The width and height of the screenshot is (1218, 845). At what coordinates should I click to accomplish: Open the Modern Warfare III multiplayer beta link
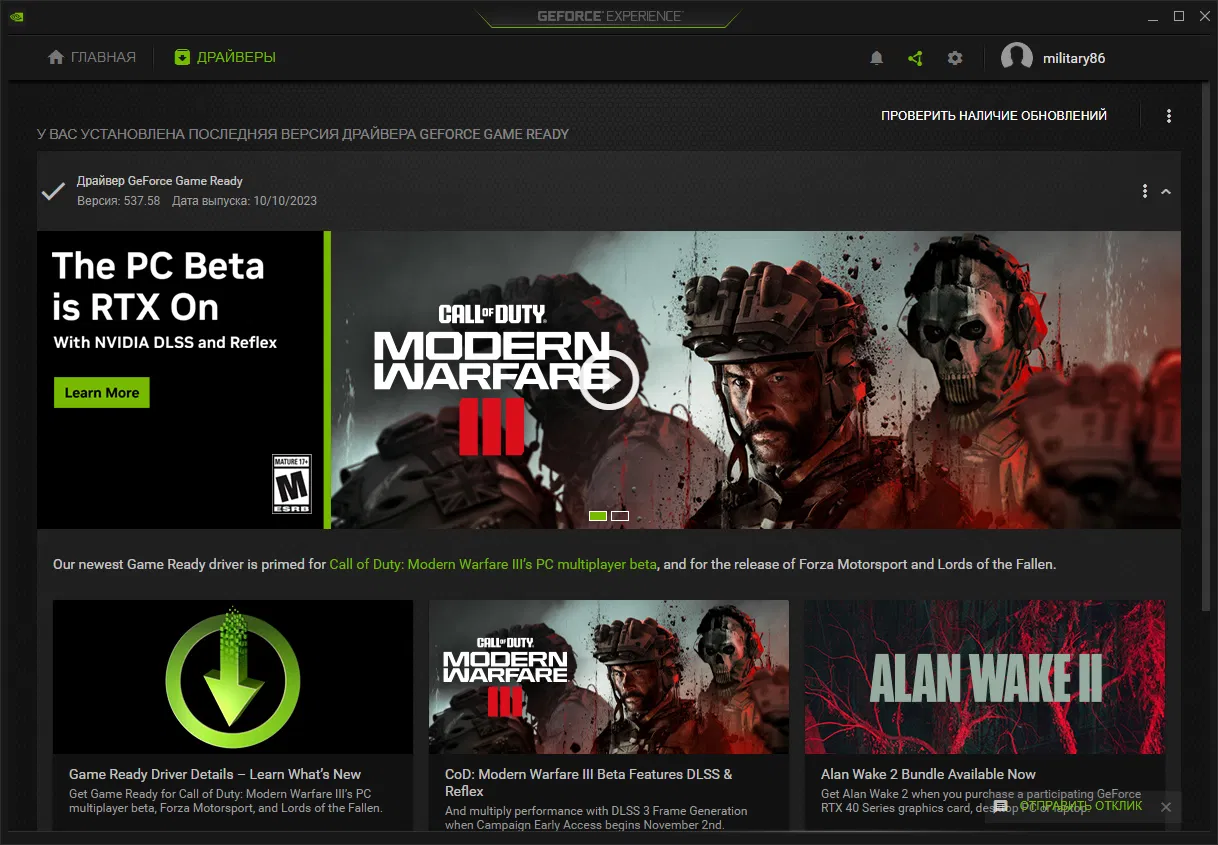pyautogui.click(x=493, y=564)
